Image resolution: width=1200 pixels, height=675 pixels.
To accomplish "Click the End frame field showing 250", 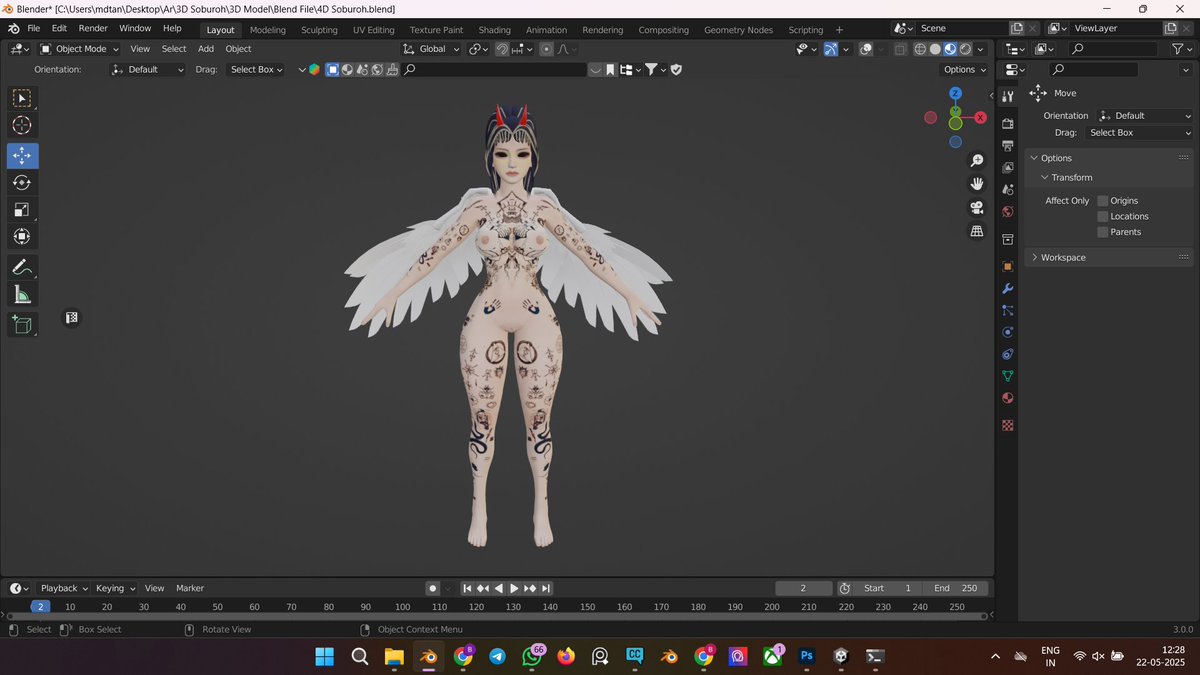I will coord(956,588).
